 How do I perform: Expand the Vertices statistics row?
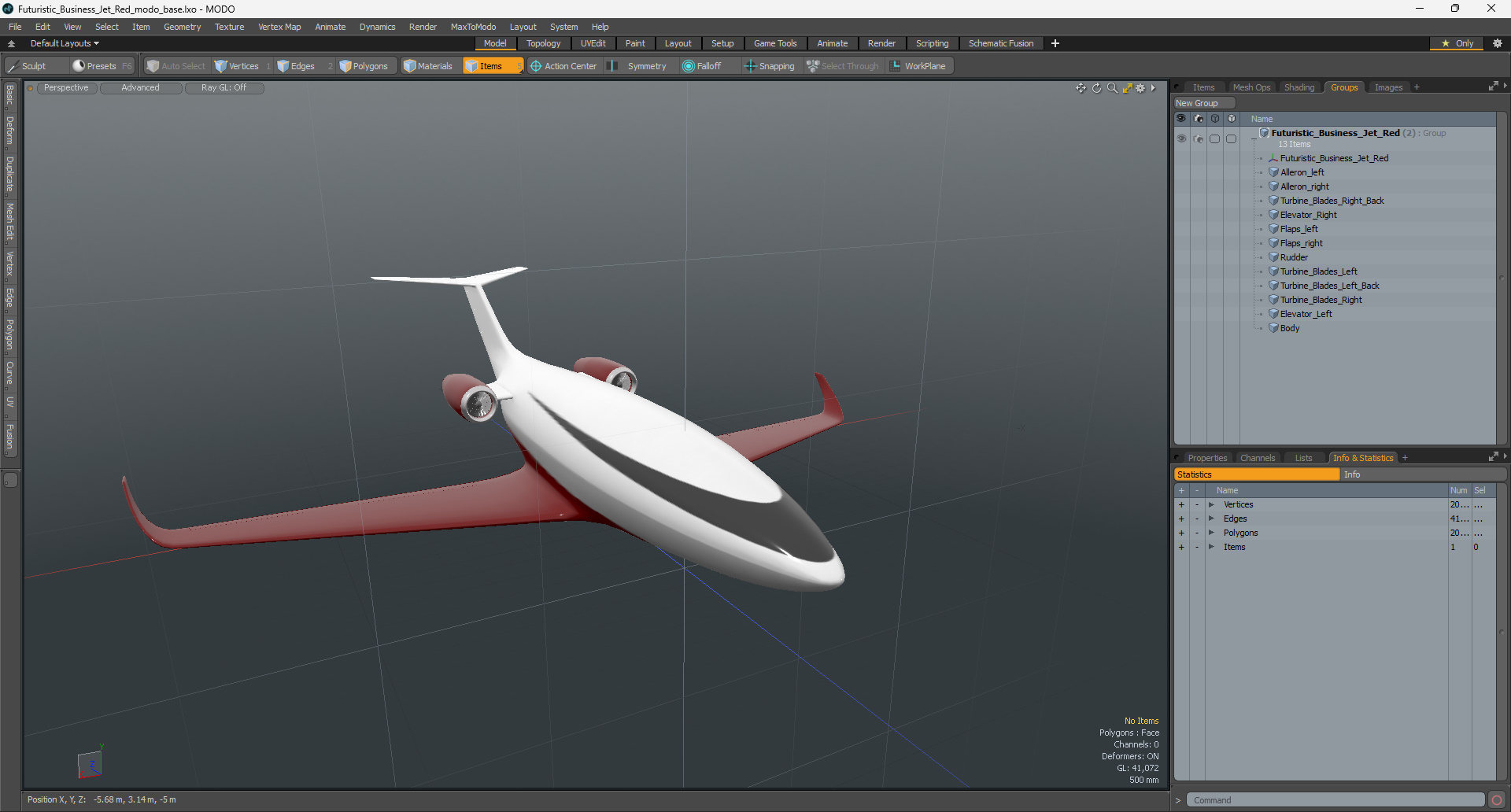[x=1211, y=505]
